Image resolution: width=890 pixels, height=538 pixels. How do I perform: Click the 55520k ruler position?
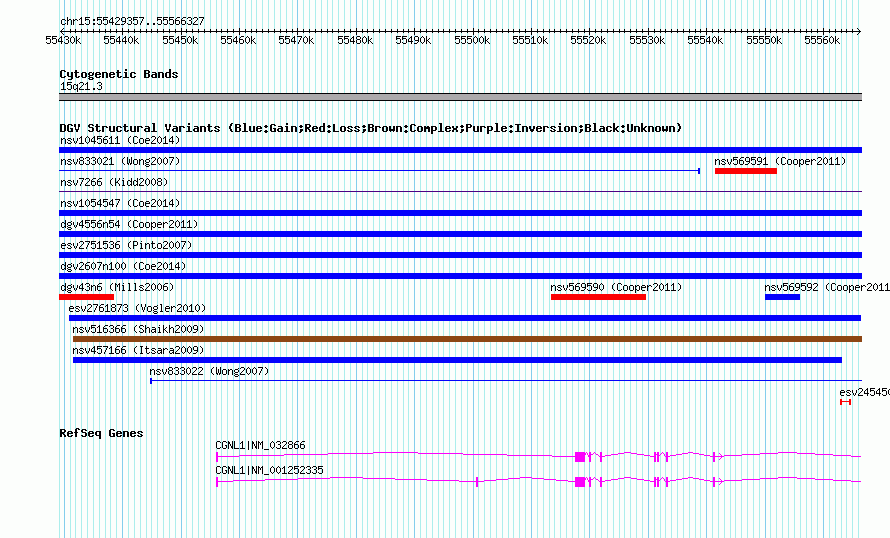click(x=588, y=40)
